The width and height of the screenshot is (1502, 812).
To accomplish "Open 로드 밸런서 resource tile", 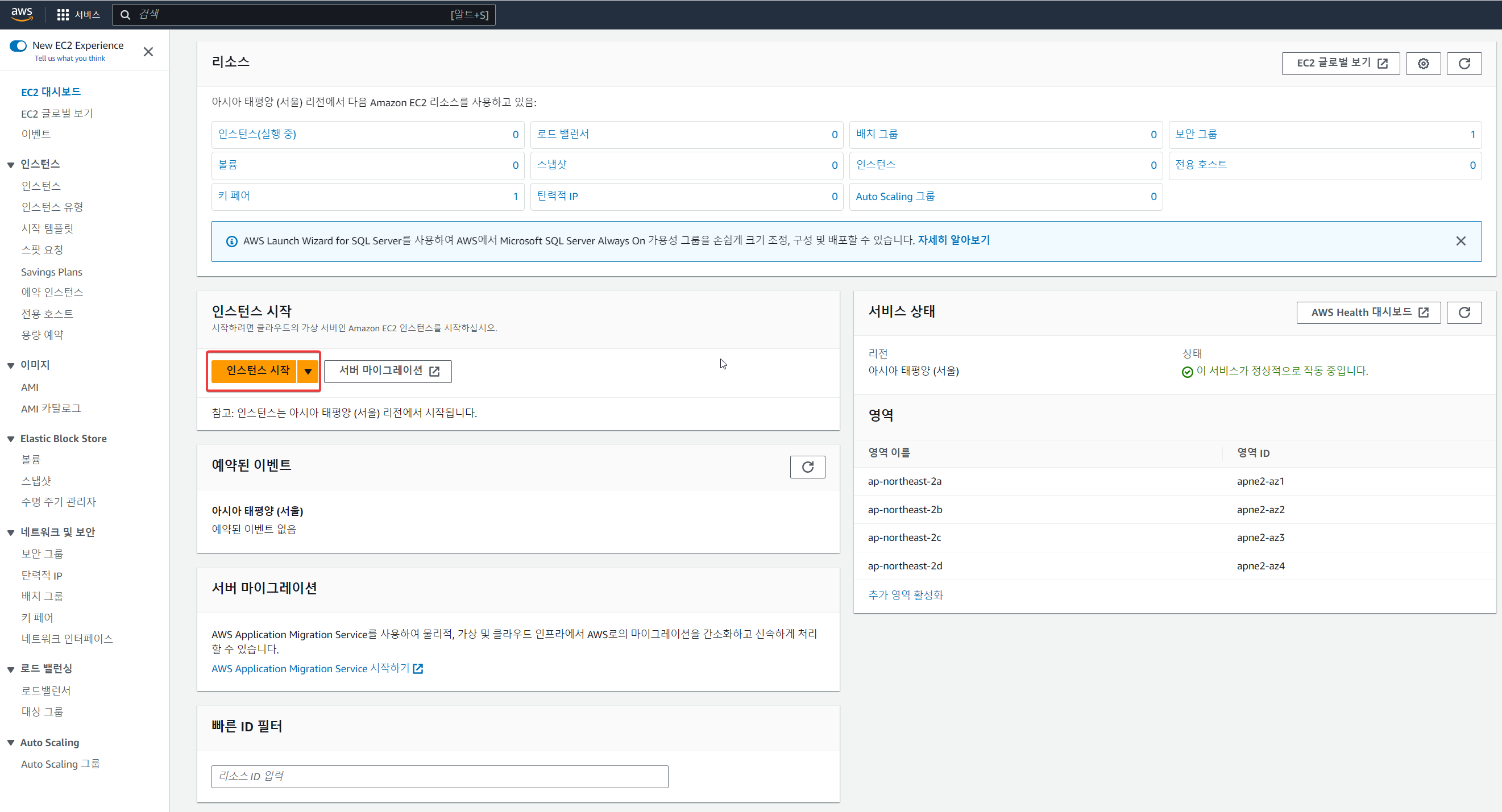I will [x=687, y=135].
